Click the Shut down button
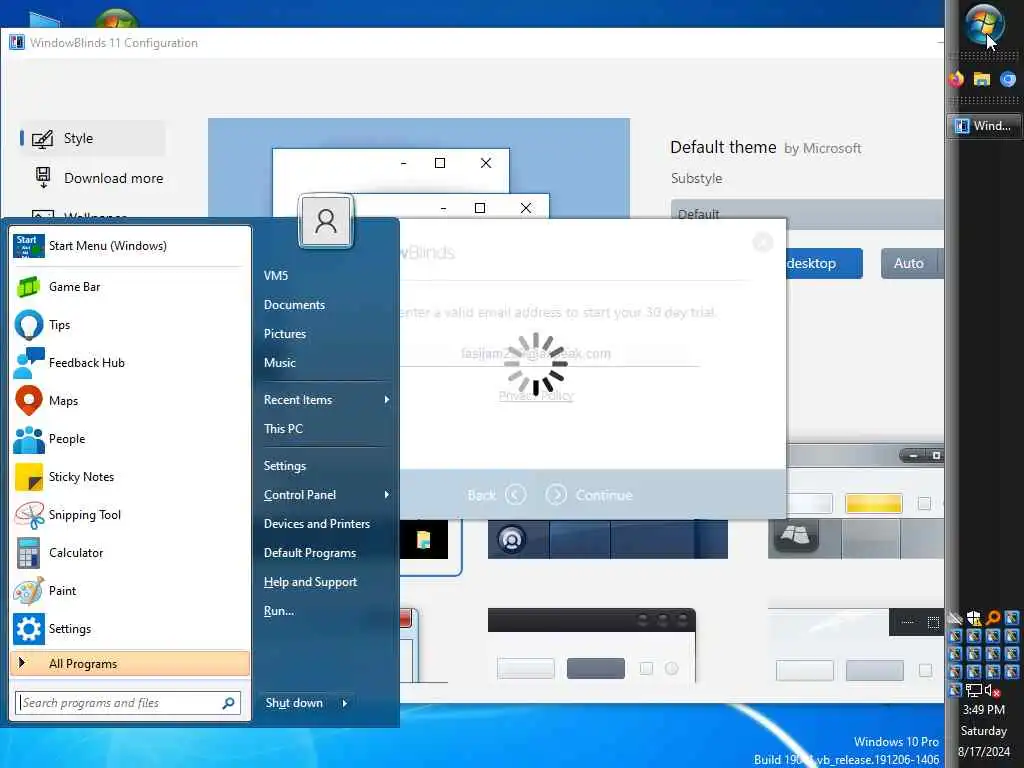This screenshot has width=1024, height=768. 297,703
